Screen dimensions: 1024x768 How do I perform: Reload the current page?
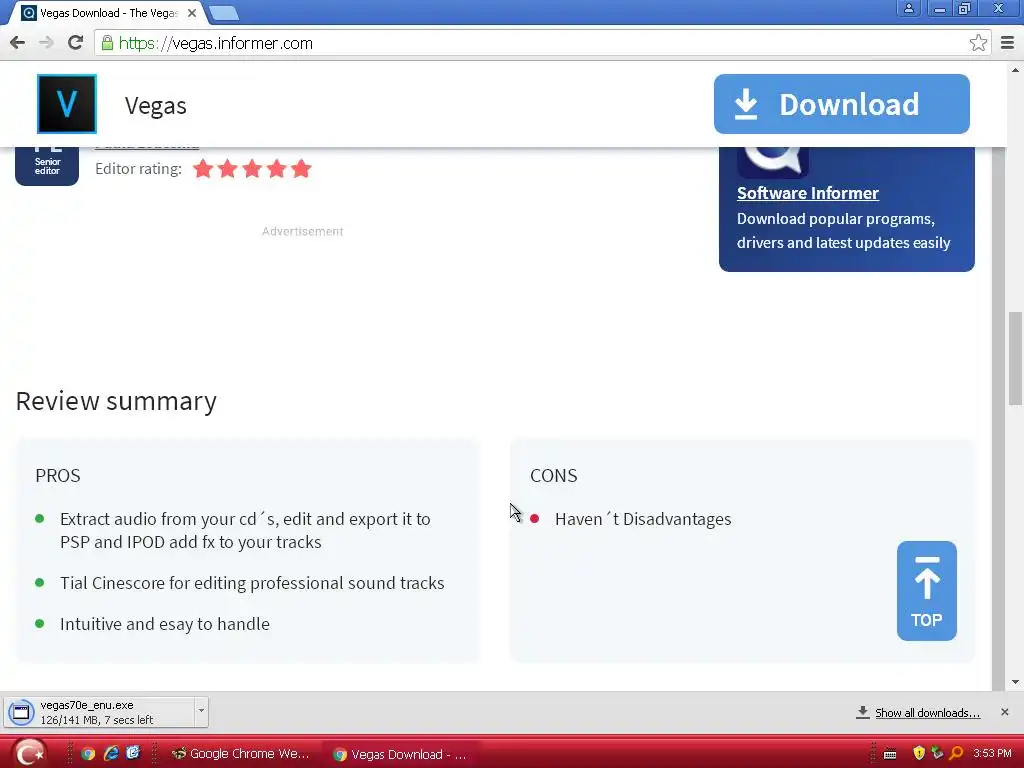point(76,43)
